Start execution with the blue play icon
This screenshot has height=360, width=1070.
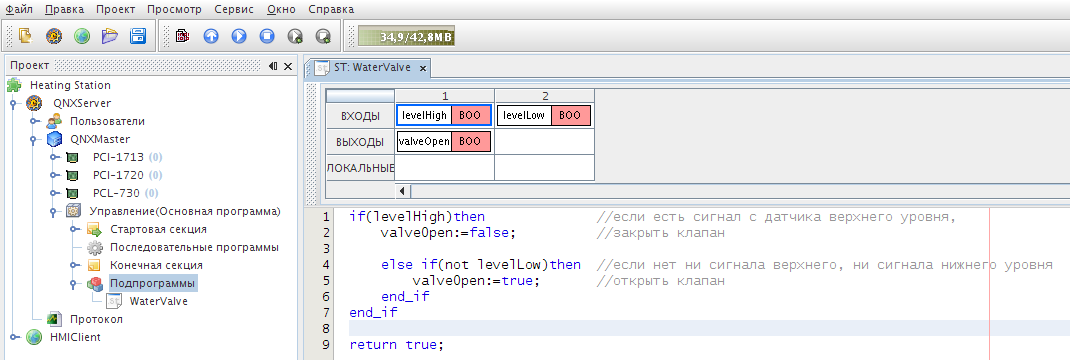[239, 35]
